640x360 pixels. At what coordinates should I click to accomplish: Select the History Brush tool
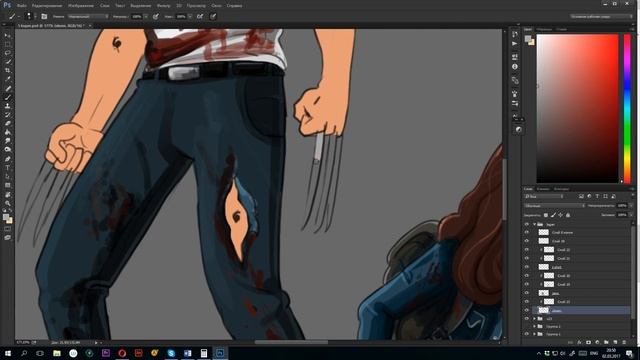[x=7, y=115]
